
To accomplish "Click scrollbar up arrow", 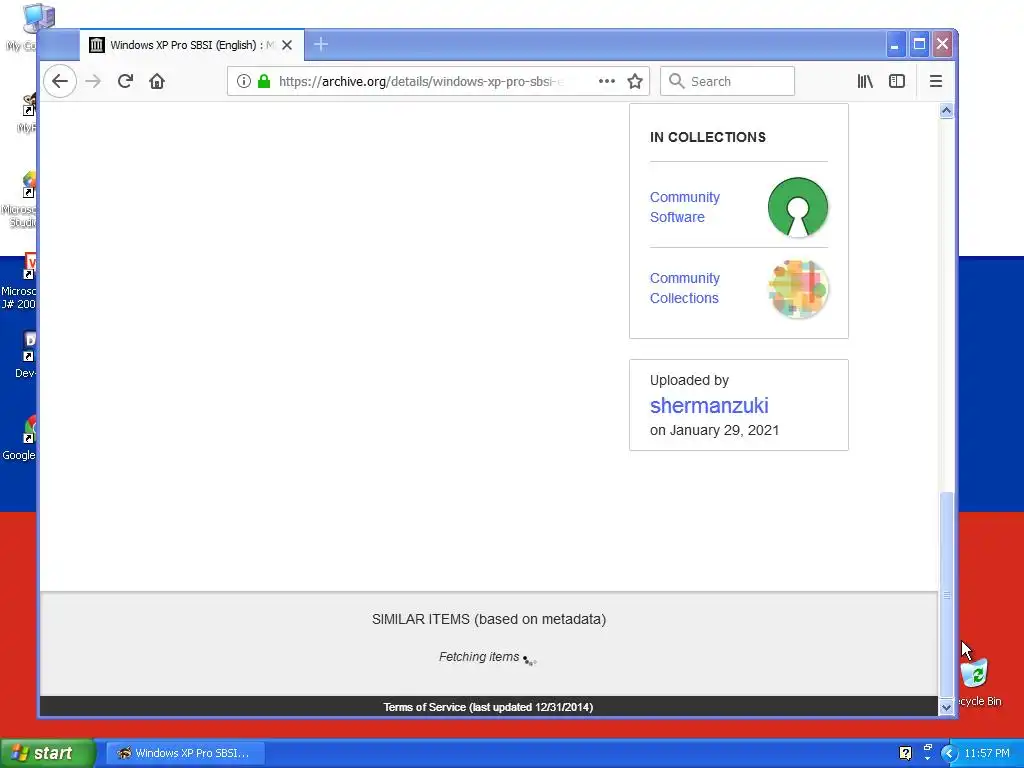I will pyautogui.click(x=946, y=111).
